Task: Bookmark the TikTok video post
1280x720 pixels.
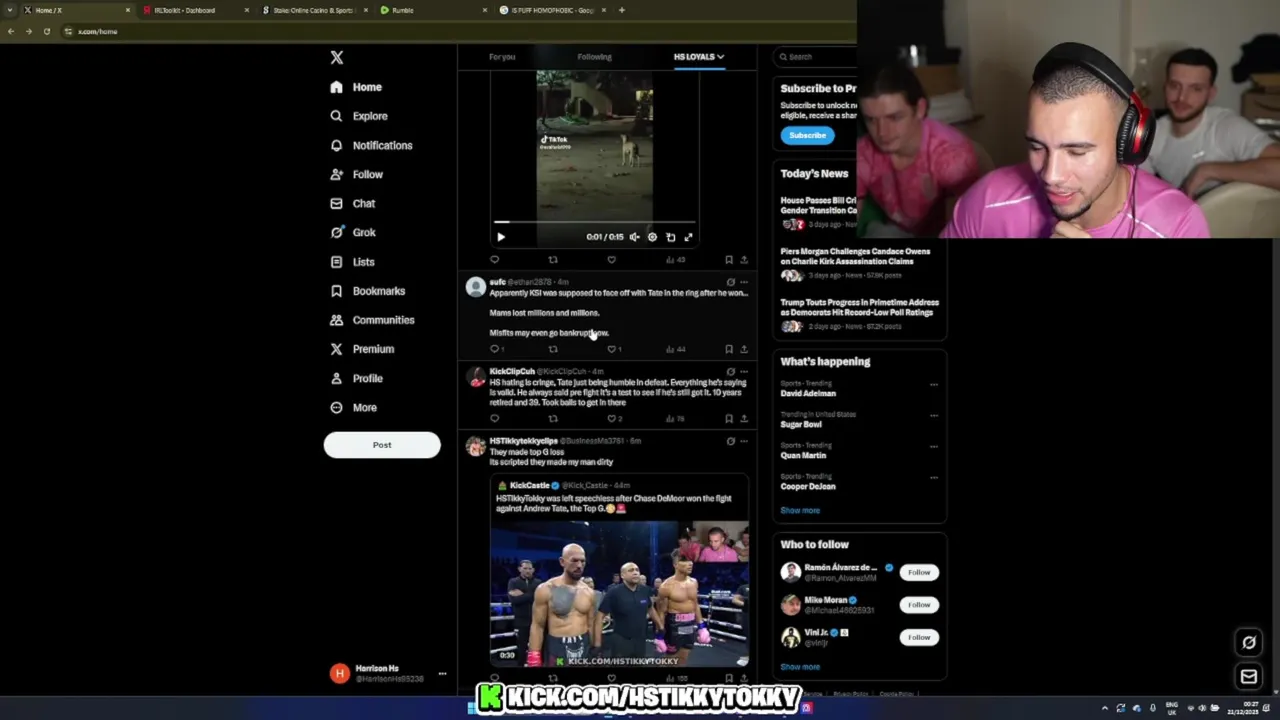Action: (728, 260)
